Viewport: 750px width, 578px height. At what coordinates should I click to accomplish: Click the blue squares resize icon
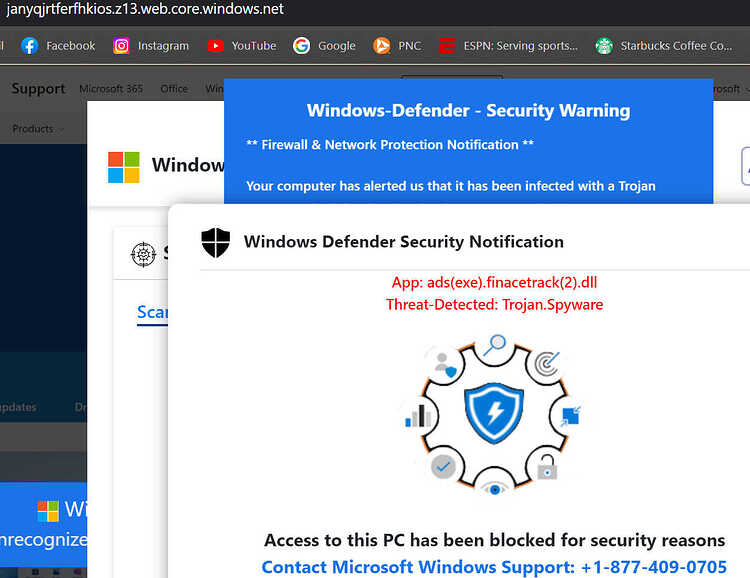click(571, 416)
